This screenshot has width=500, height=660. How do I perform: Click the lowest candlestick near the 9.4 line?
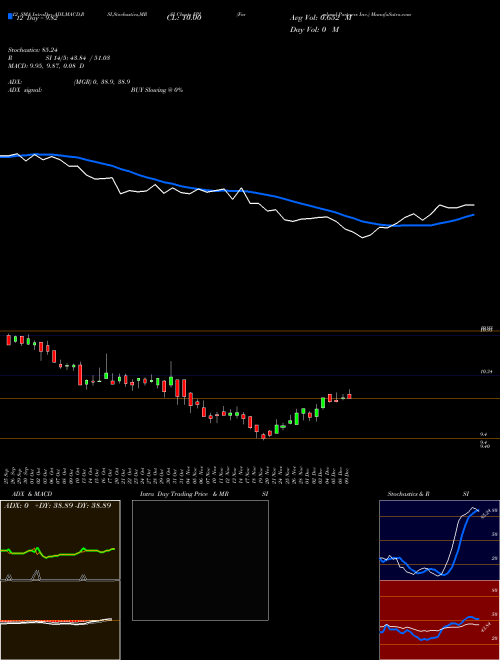pos(263,436)
